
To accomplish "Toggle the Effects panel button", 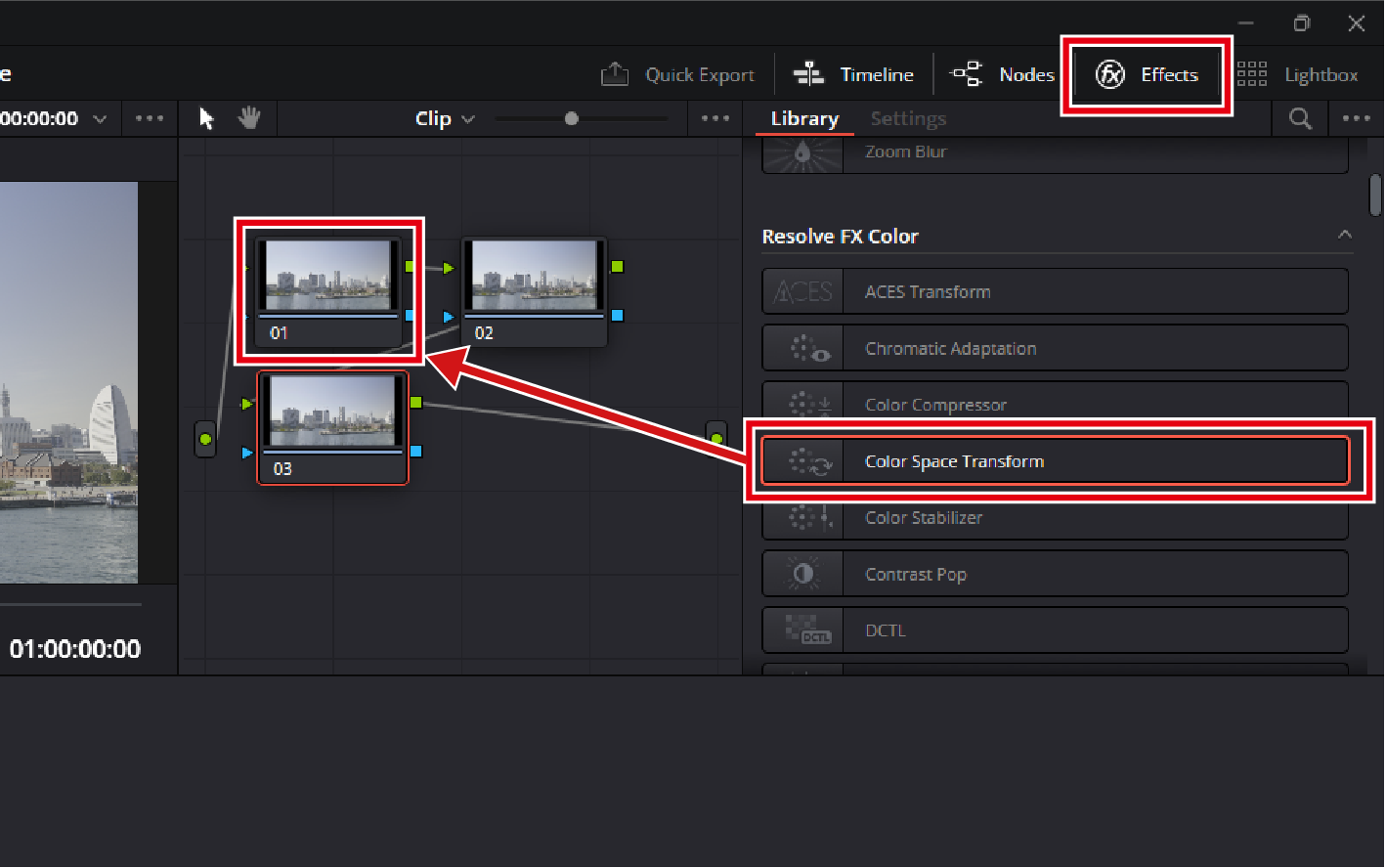I will click(1147, 74).
